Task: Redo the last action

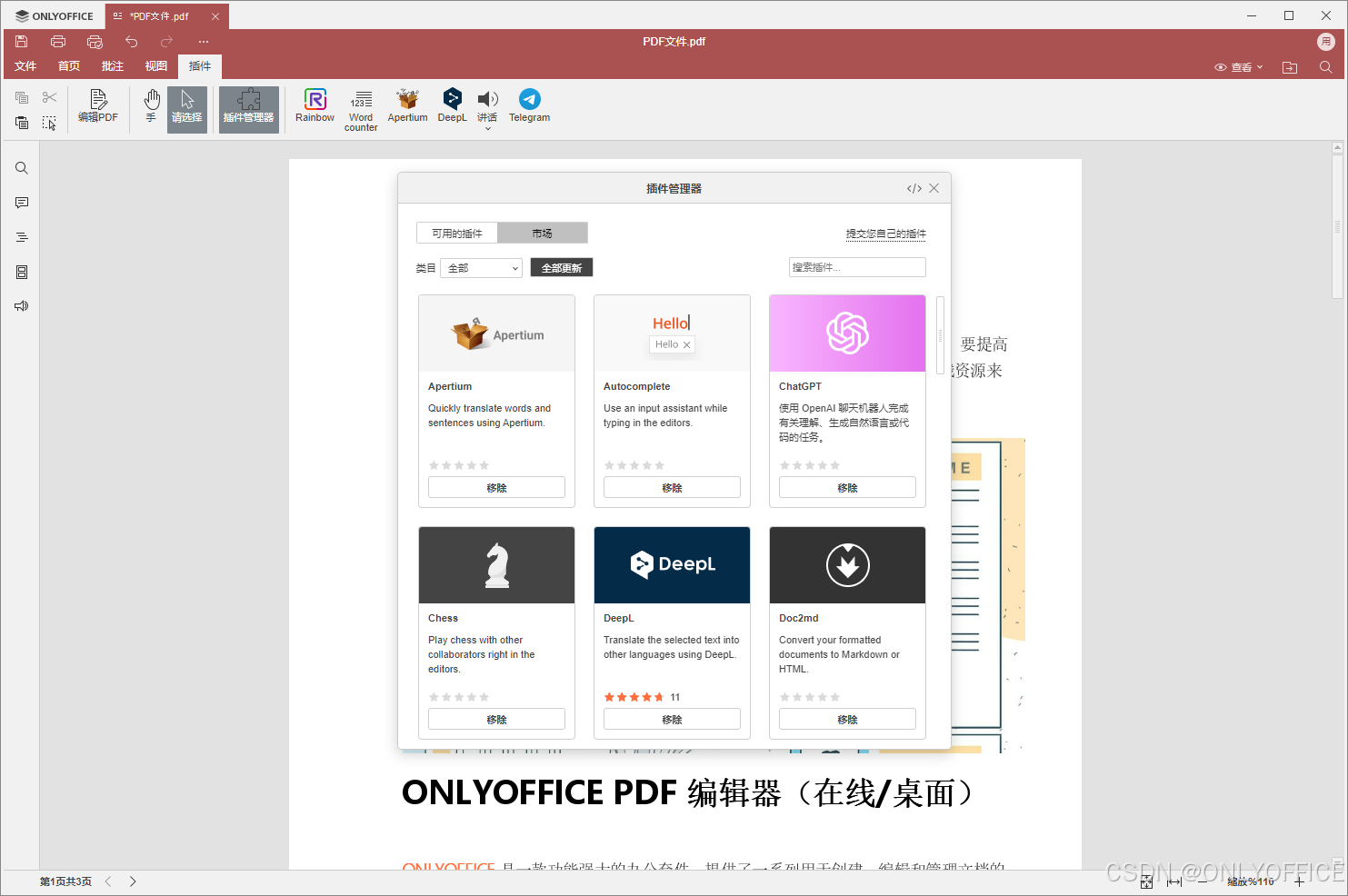Action: click(x=166, y=42)
